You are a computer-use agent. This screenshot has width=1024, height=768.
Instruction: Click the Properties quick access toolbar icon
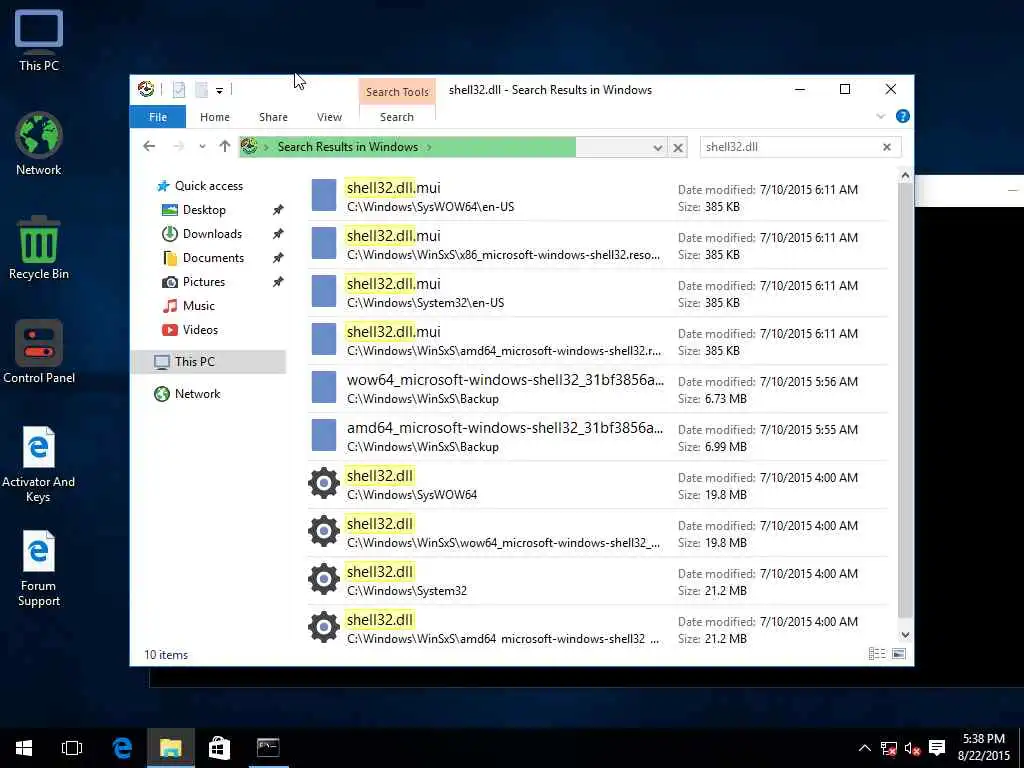coord(179,89)
